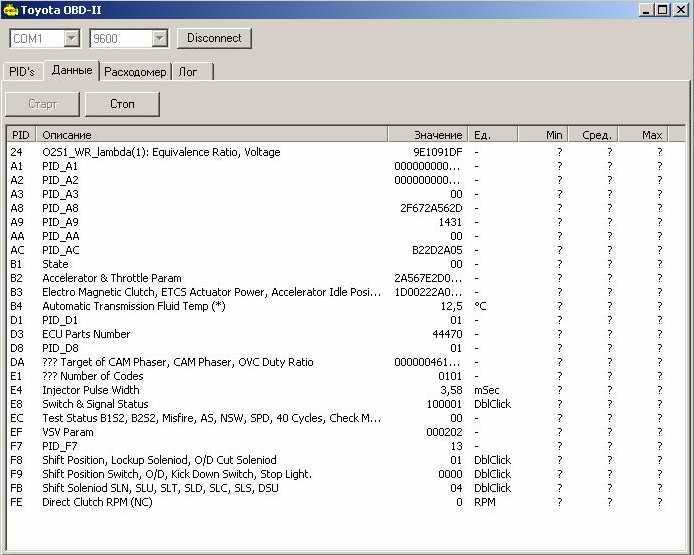This screenshot has height=555, width=694.
Task: Select the Данные tab
Action: pos(72,71)
